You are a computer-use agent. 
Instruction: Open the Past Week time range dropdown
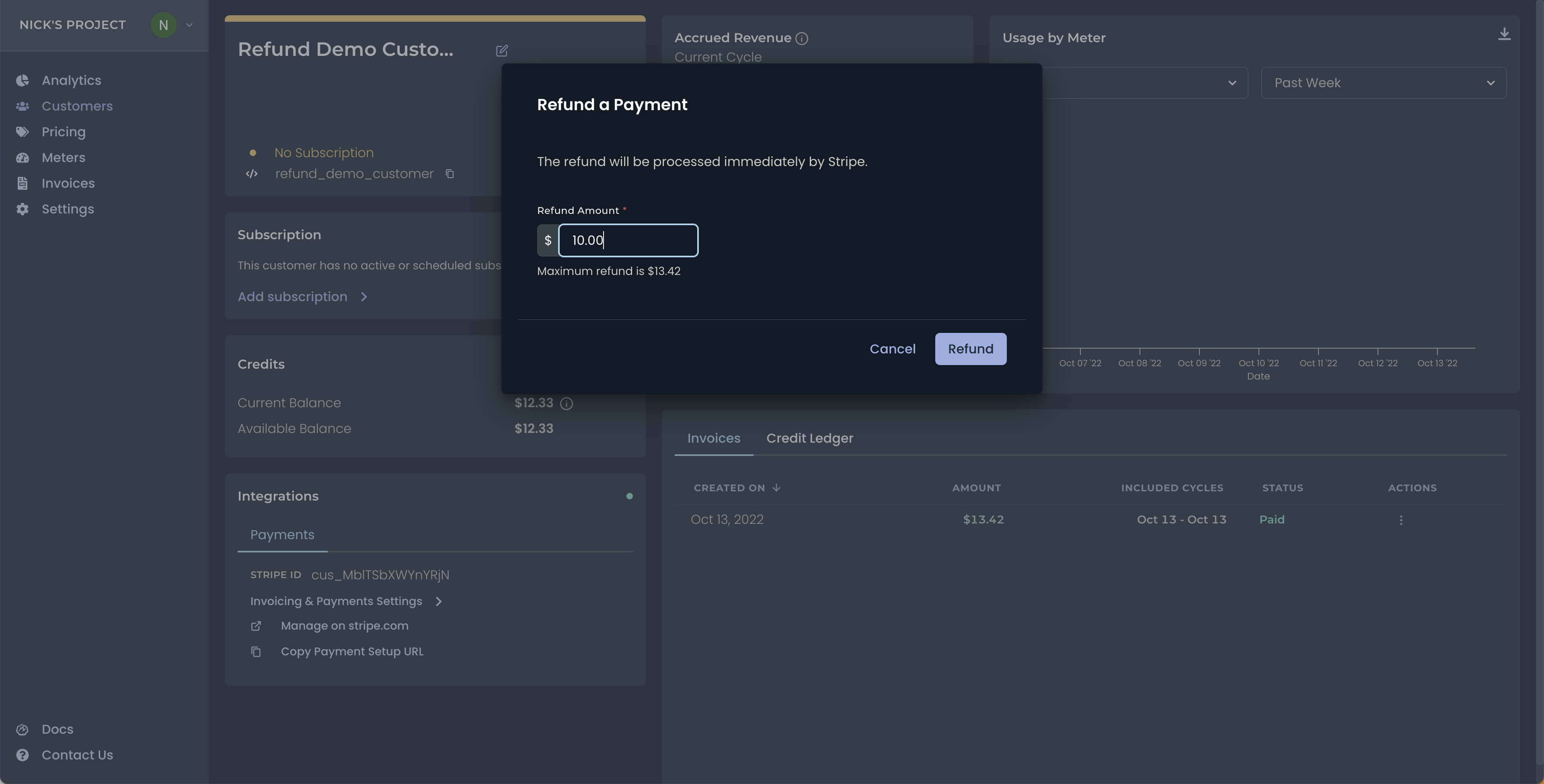(1383, 83)
